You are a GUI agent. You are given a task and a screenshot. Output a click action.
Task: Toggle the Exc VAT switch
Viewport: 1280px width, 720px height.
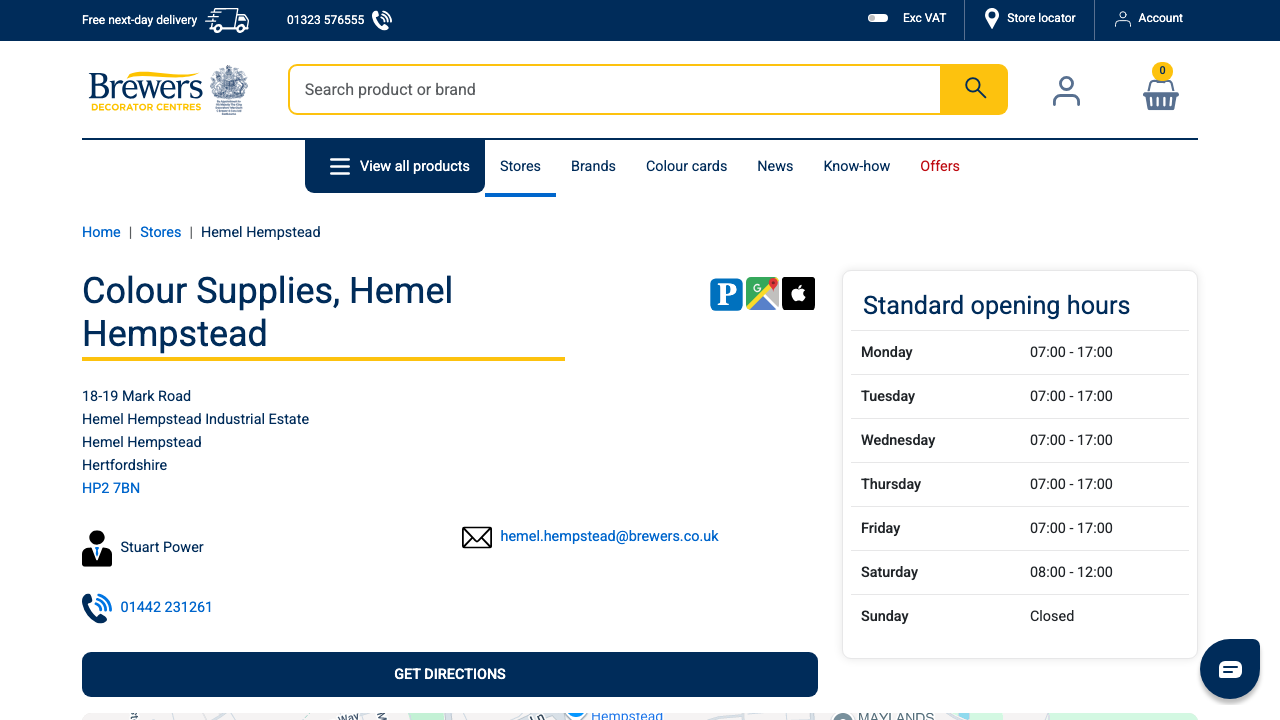(878, 18)
